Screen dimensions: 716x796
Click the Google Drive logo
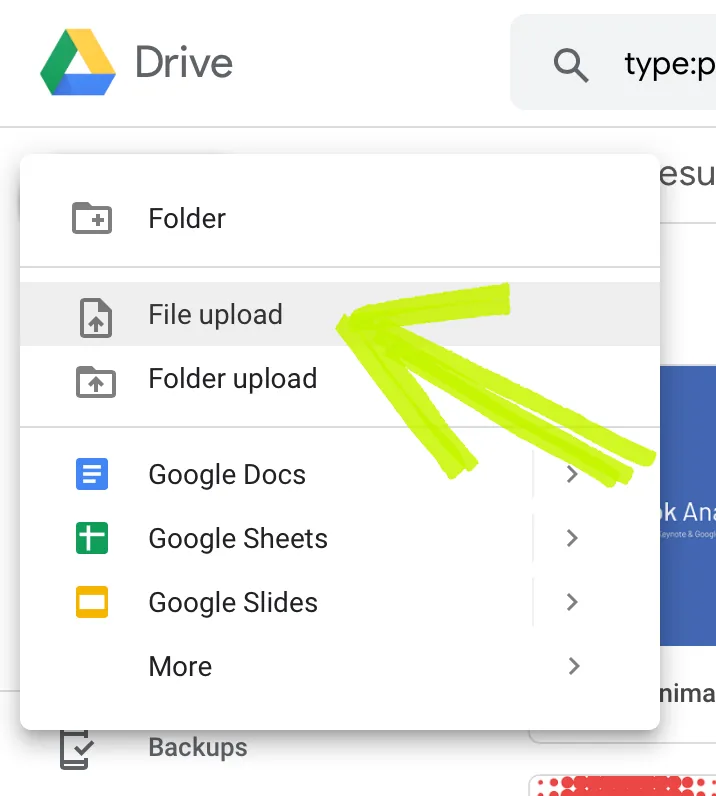point(78,62)
